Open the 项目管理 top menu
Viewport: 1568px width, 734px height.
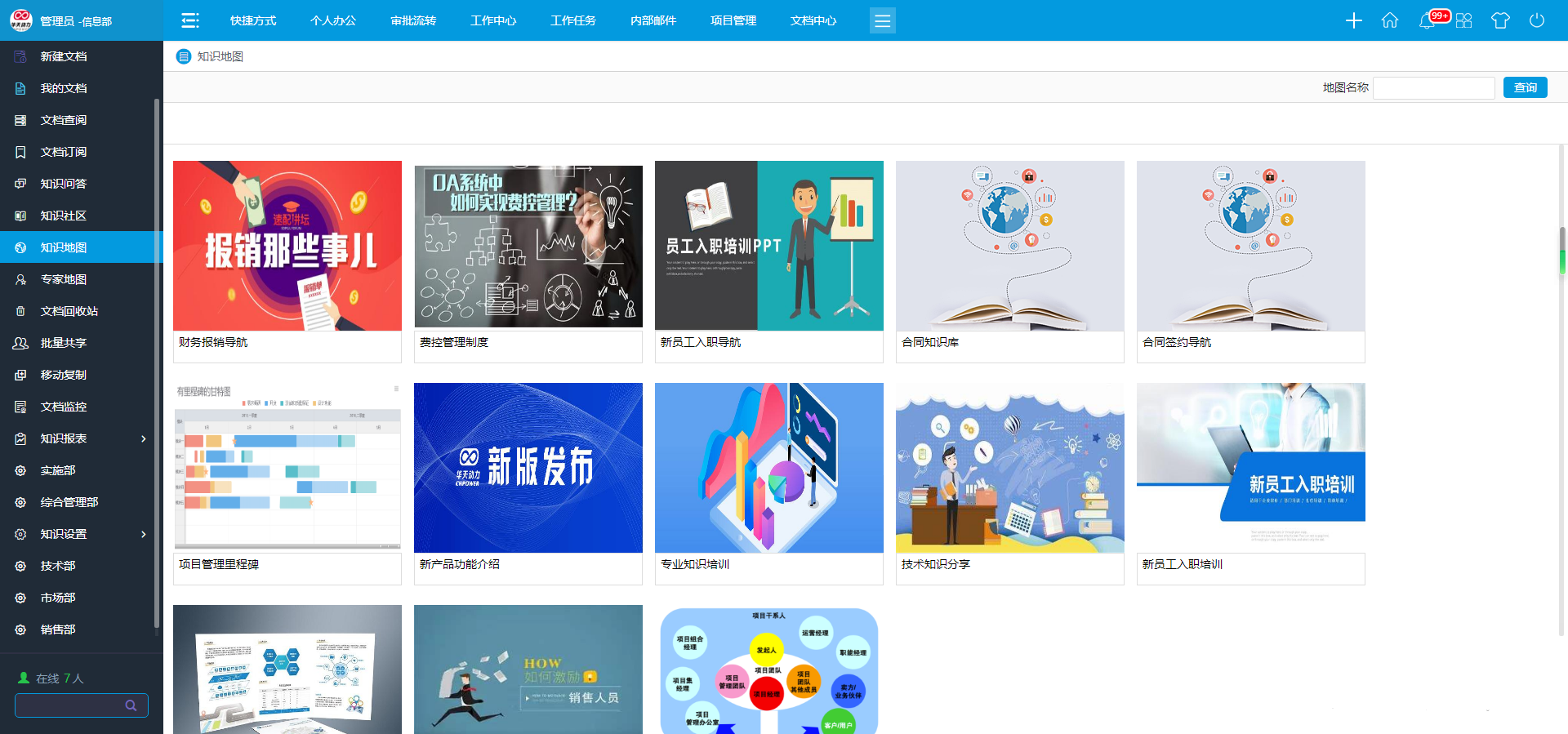click(x=733, y=20)
